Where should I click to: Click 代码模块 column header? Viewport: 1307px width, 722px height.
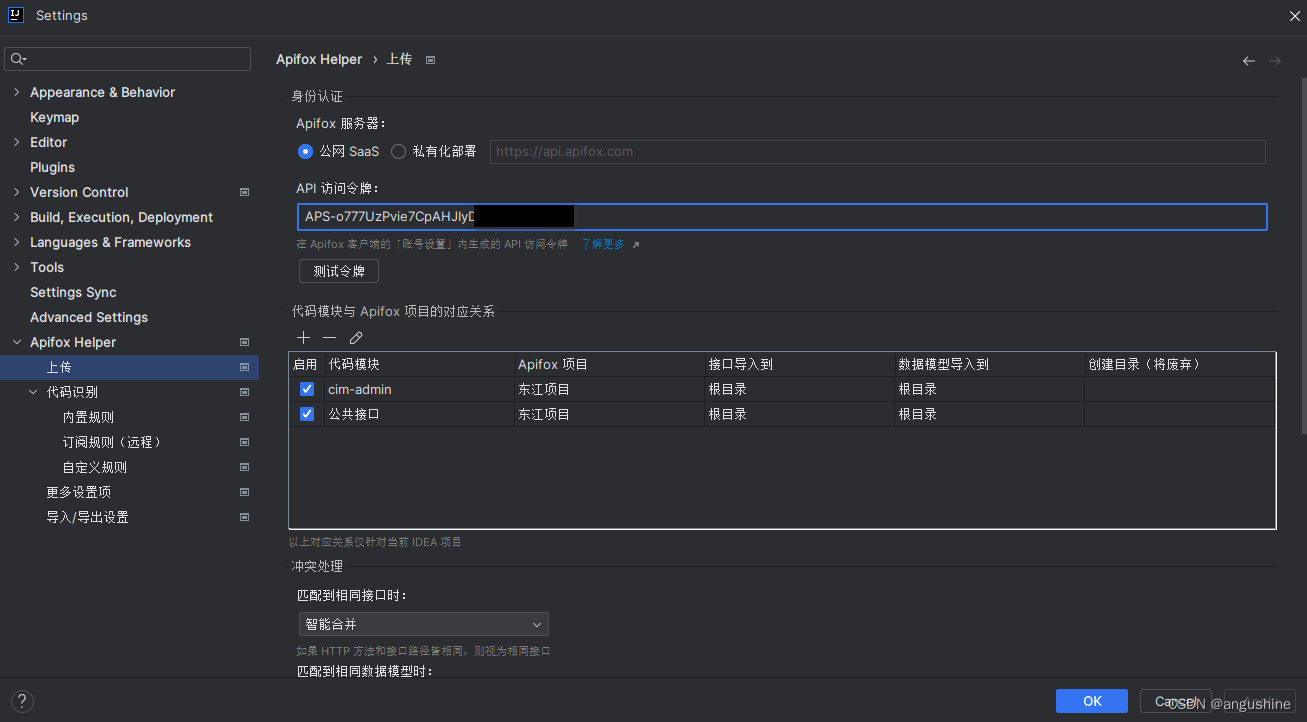click(x=418, y=364)
